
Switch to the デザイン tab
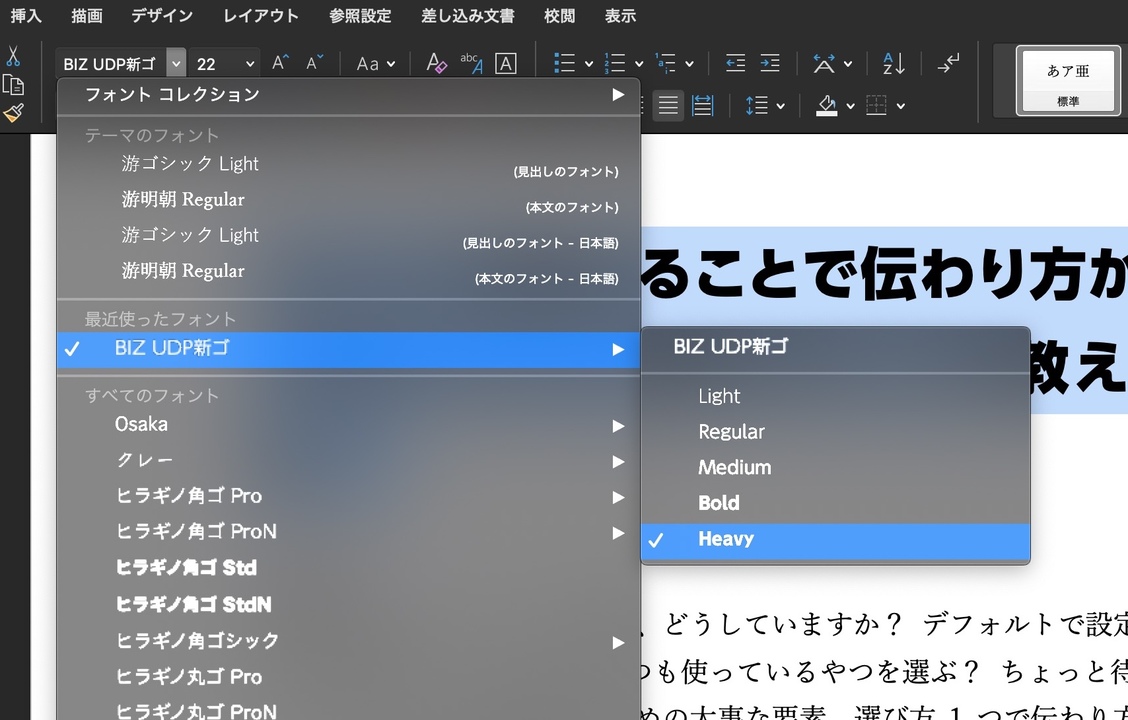(x=162, y=16)
